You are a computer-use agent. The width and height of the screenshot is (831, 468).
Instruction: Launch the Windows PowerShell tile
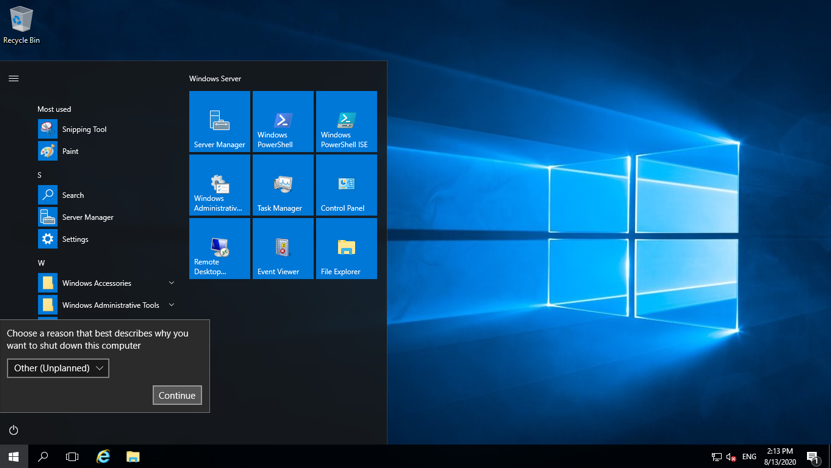click(x=283, y=122)
